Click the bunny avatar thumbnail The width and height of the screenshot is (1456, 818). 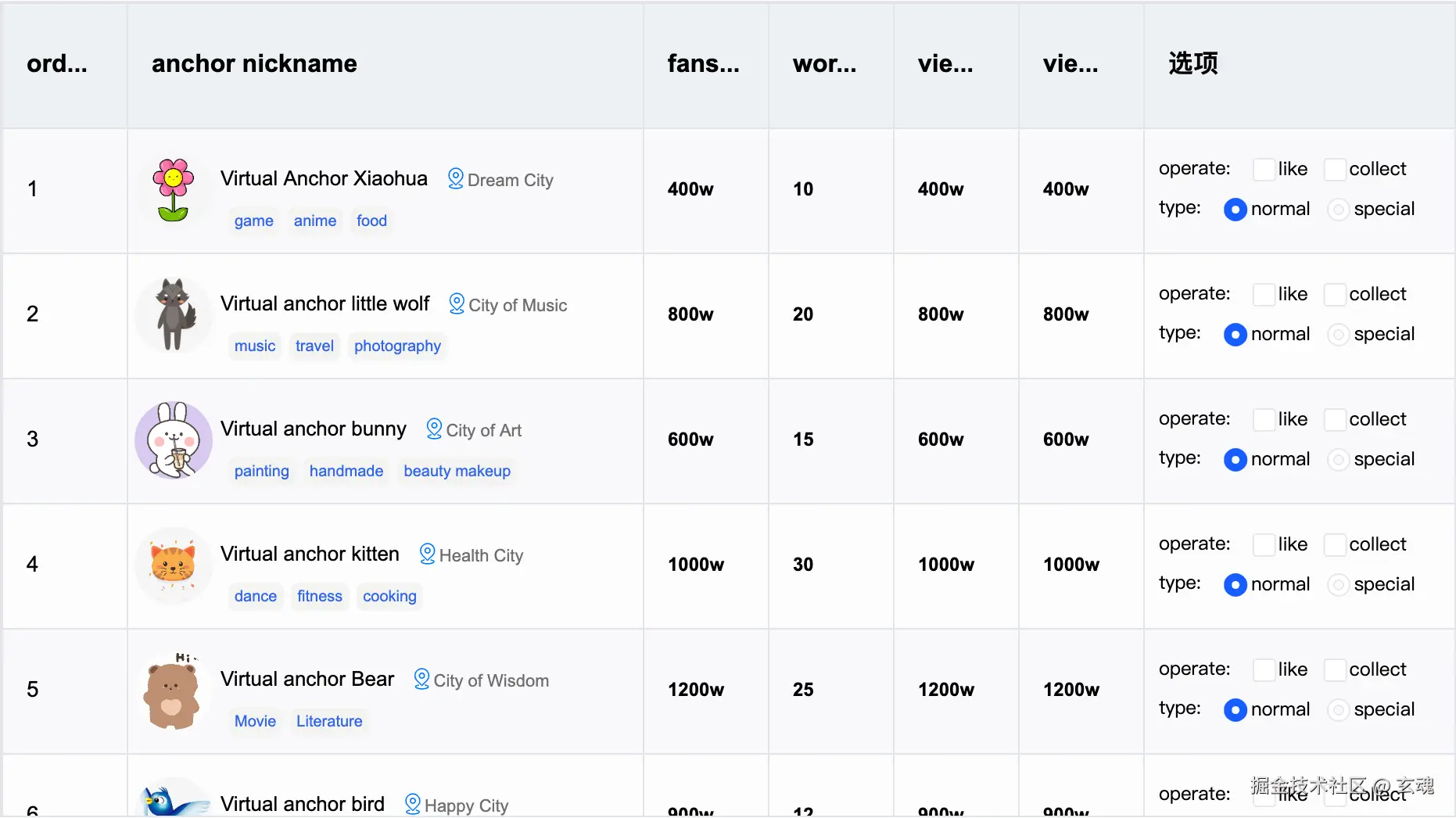coord(174,440)
